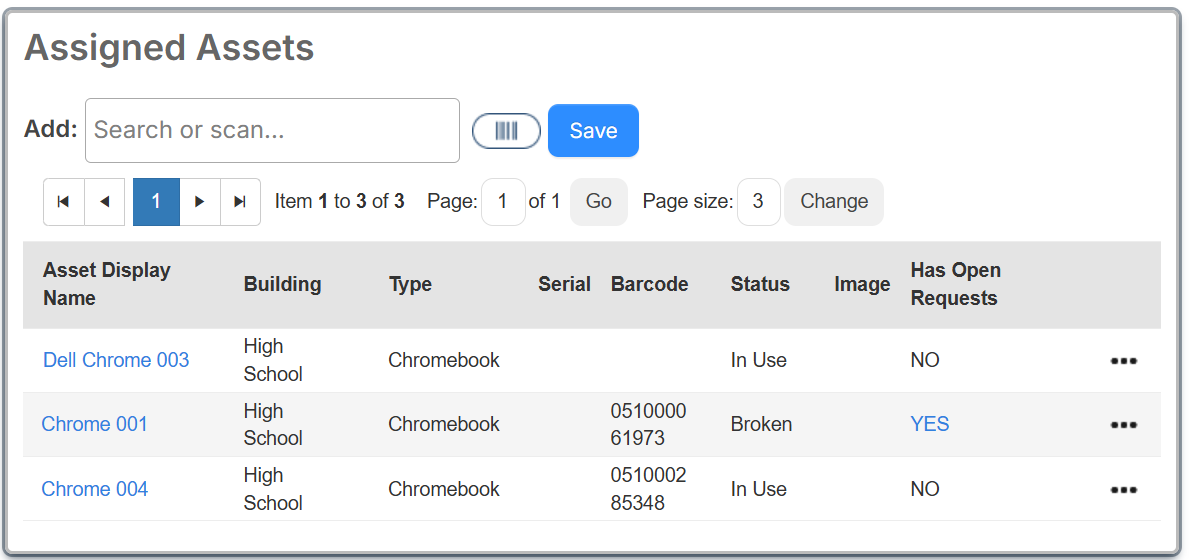Click the Image column header
This screenshot has width=1189, height=560.
862,284
